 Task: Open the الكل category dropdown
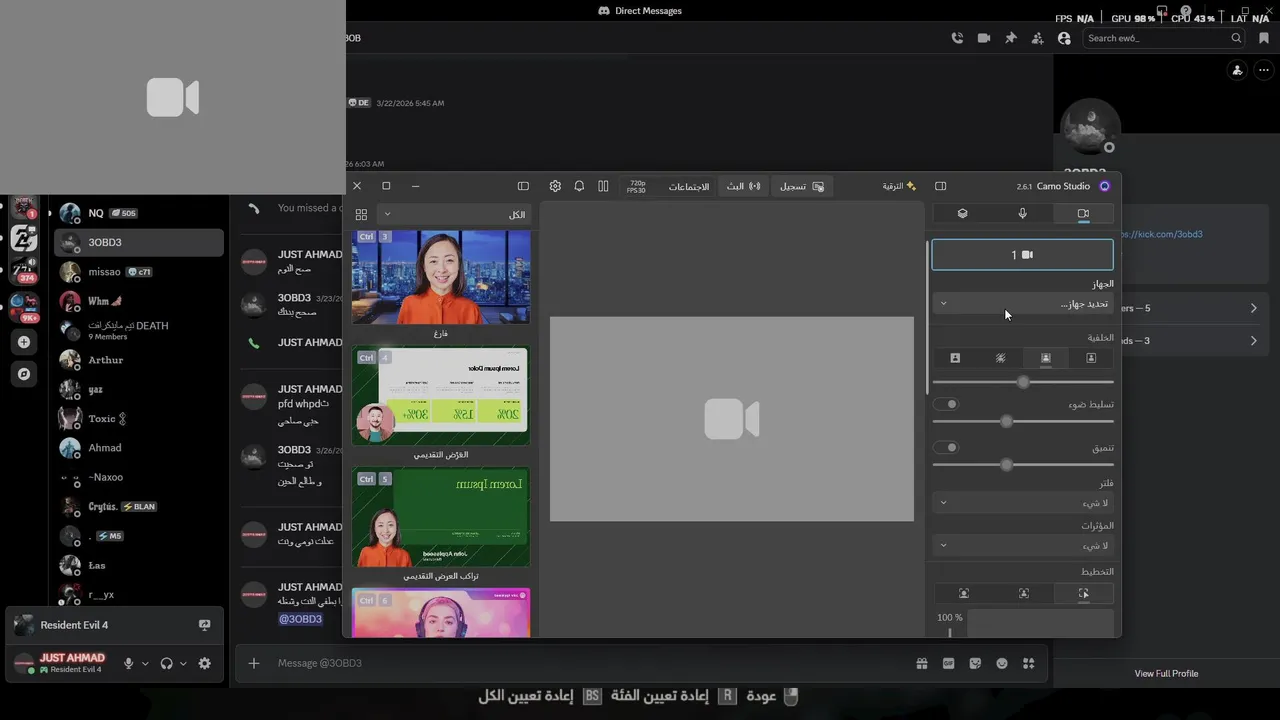(x=454, y=215)
